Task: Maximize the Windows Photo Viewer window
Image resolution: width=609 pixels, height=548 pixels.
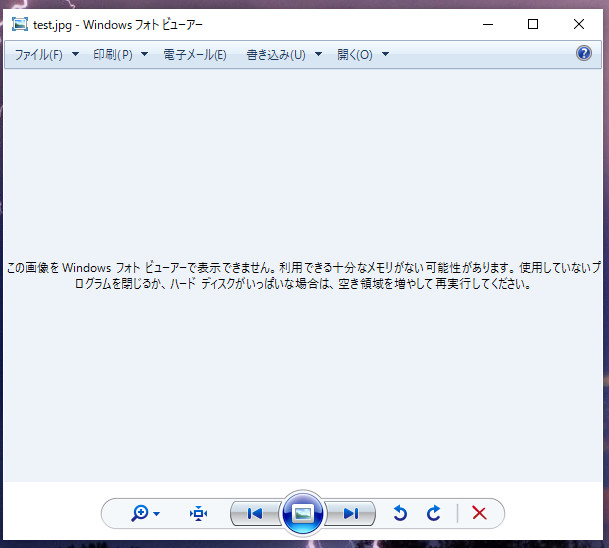Action: click(533, 24)
